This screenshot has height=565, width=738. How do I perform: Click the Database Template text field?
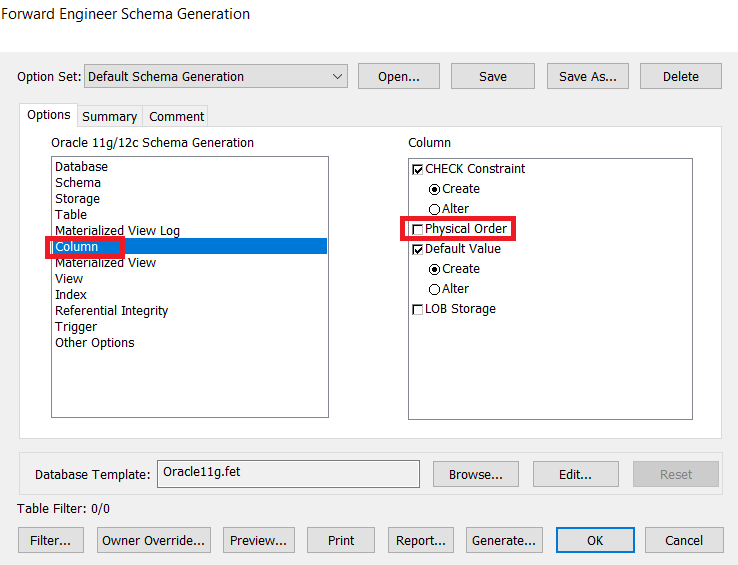[288, 473]
